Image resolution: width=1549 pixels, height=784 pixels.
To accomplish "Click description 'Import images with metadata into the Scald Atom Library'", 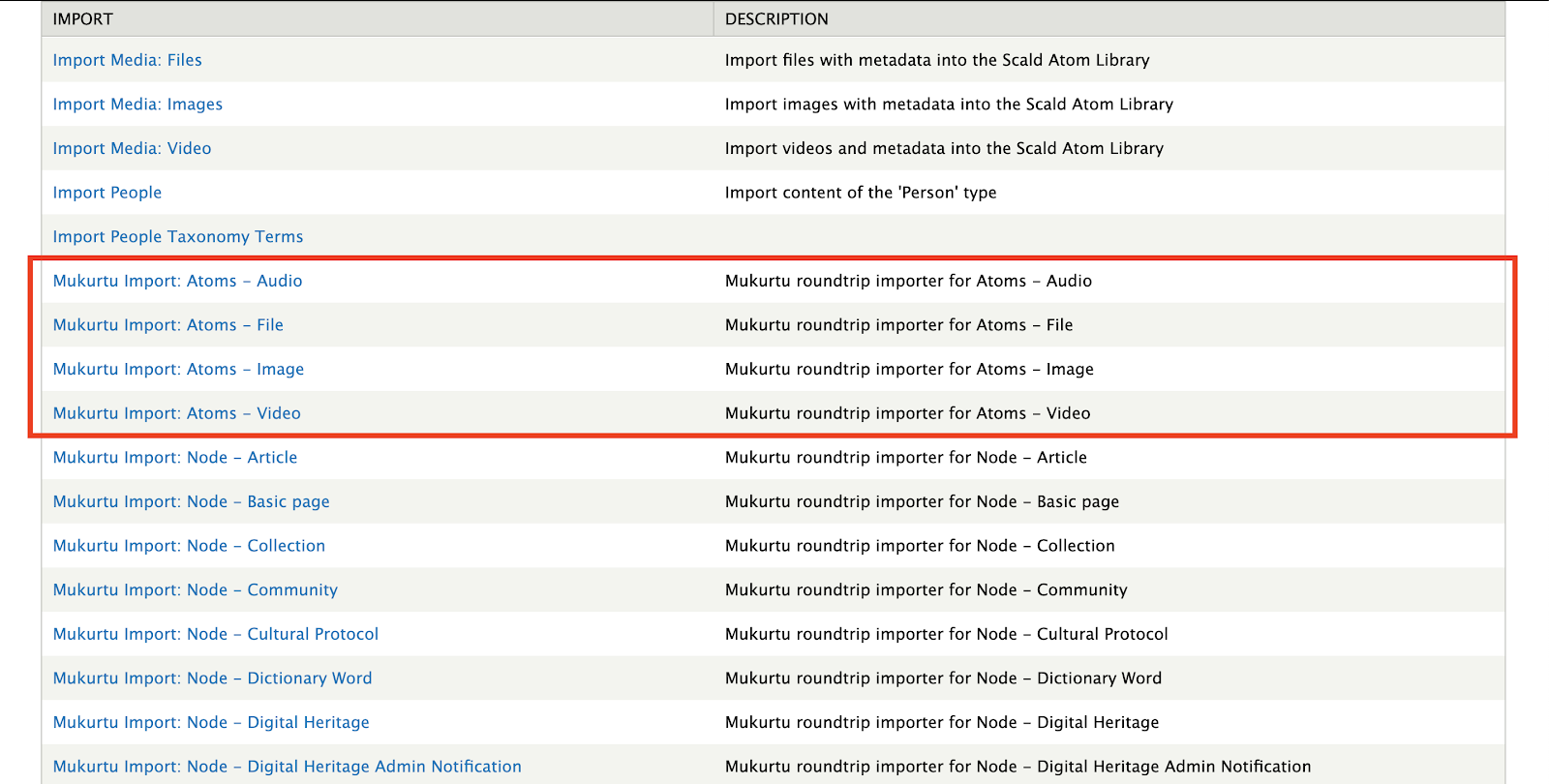I will point(949,105).
